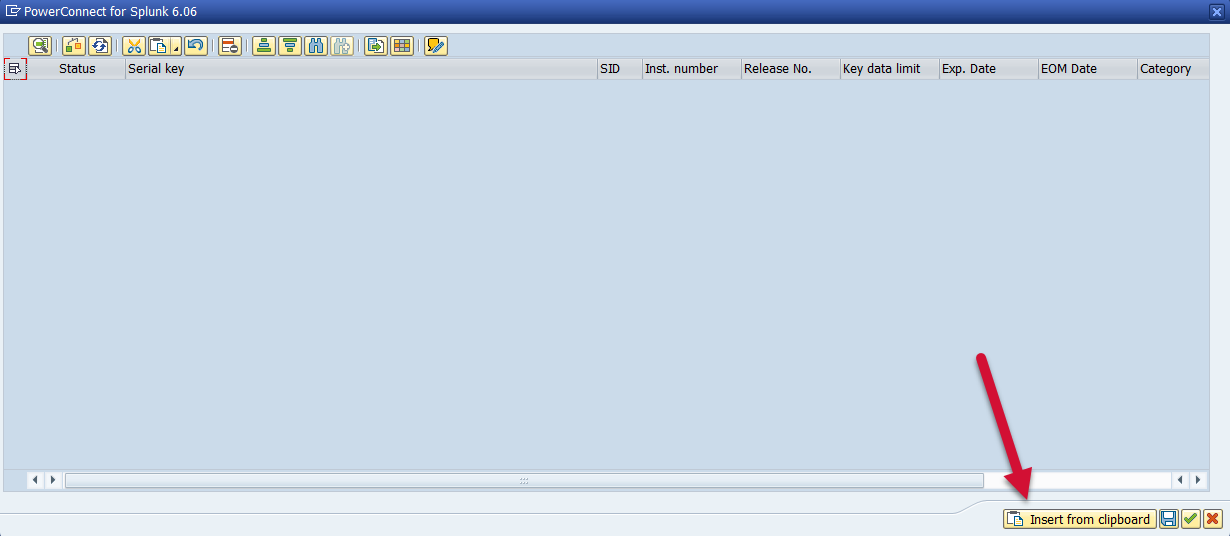
Task: Click the Find binoculars icon
Action: click(x=316, y=46)
